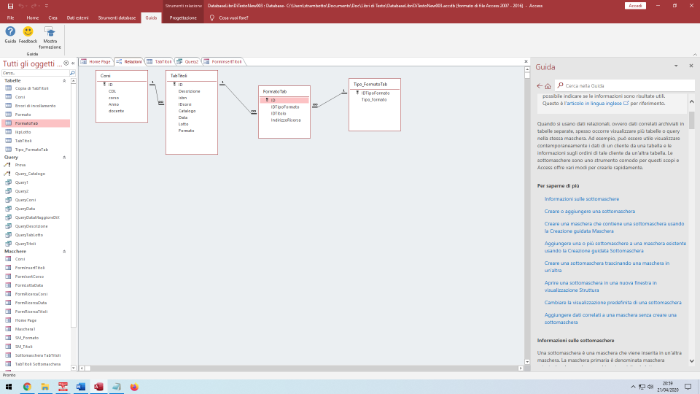This screenshot has height=394, width=700.
Task: Launch Chrome from the taskbar
Action: coord(27,387)
